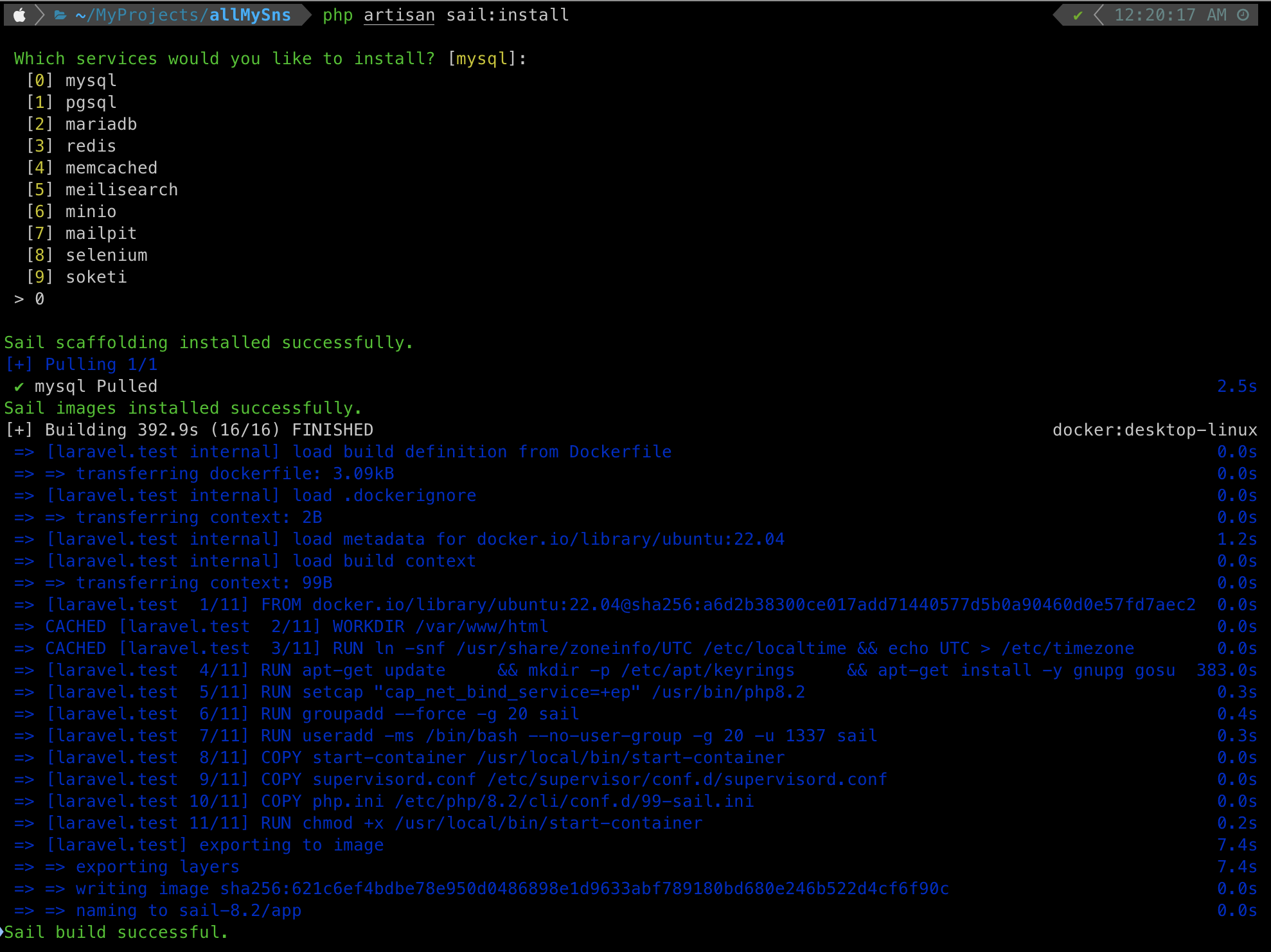Click the clock icon beside the time
Screen dimensions: 1271x952
pyautogui.click(x=1243, y=15)
